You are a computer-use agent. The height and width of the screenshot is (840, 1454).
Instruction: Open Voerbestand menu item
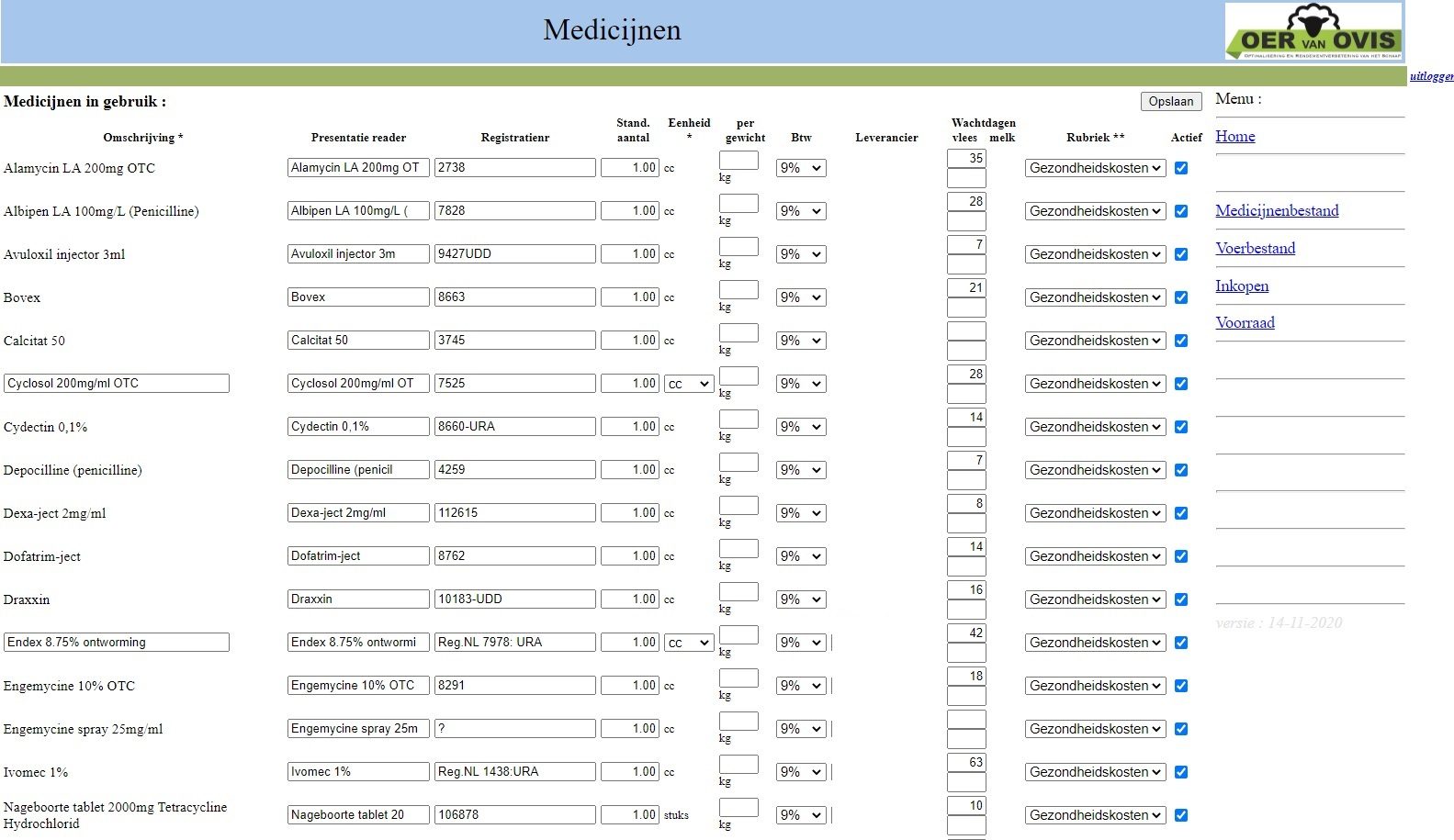tap(1255, 248)
